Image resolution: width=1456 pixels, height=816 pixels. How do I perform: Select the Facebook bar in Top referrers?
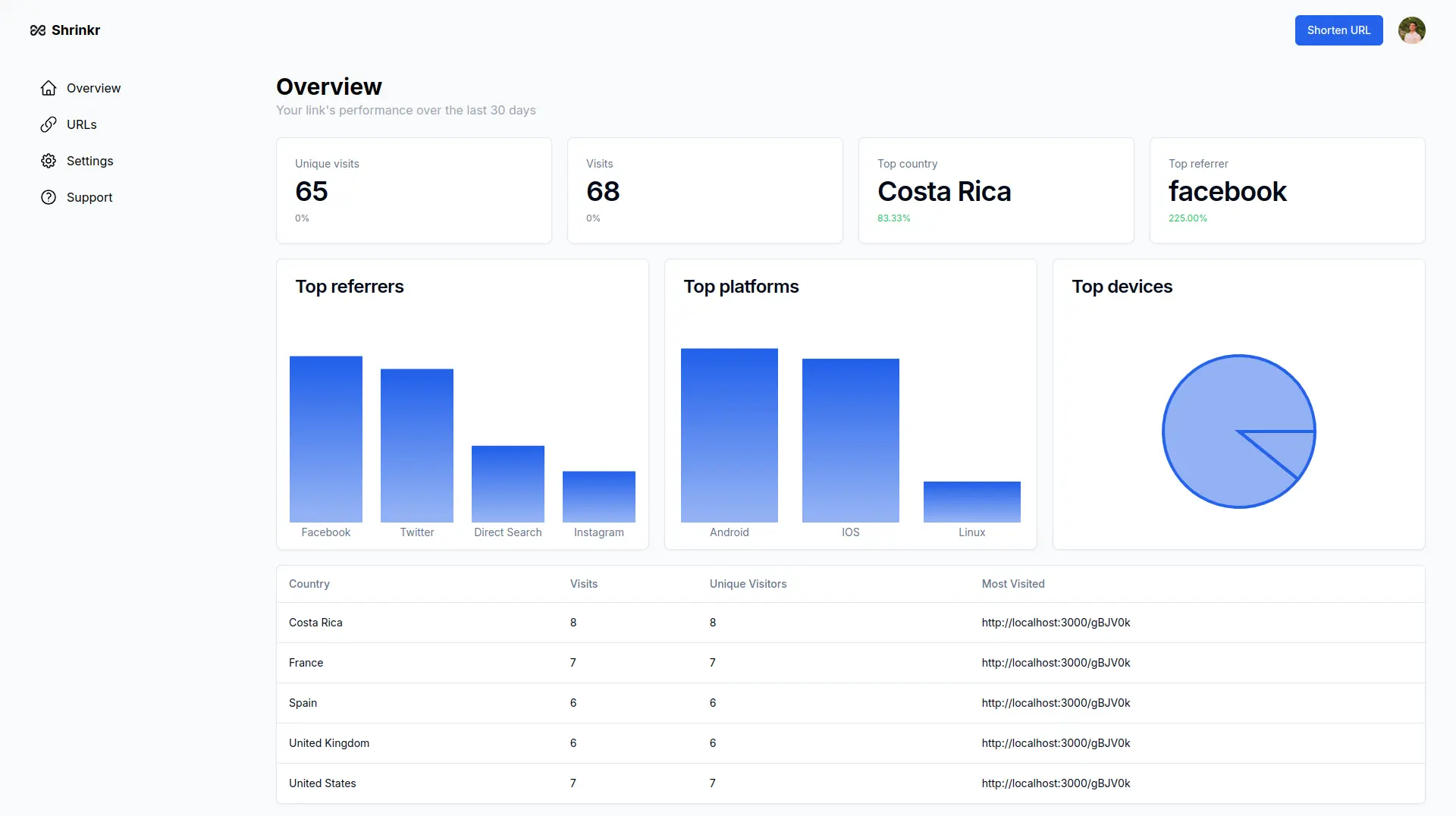325,439
